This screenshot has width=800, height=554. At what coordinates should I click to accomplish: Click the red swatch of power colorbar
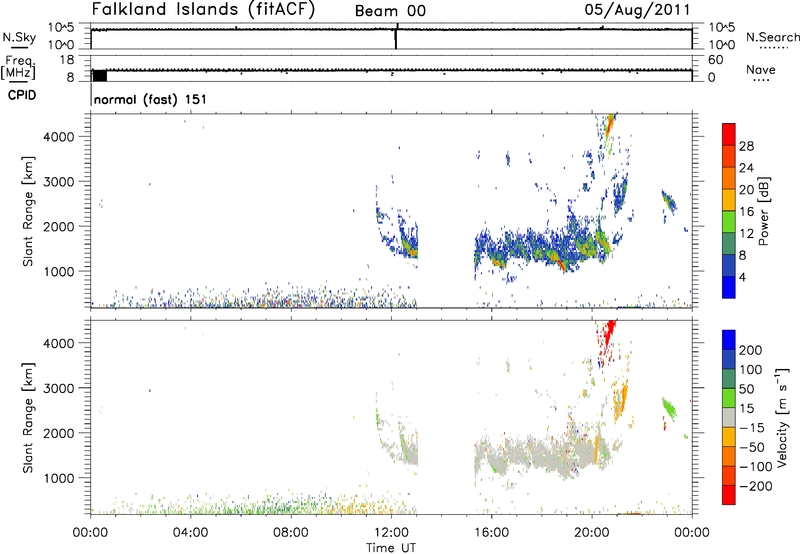tap(729, 134)
